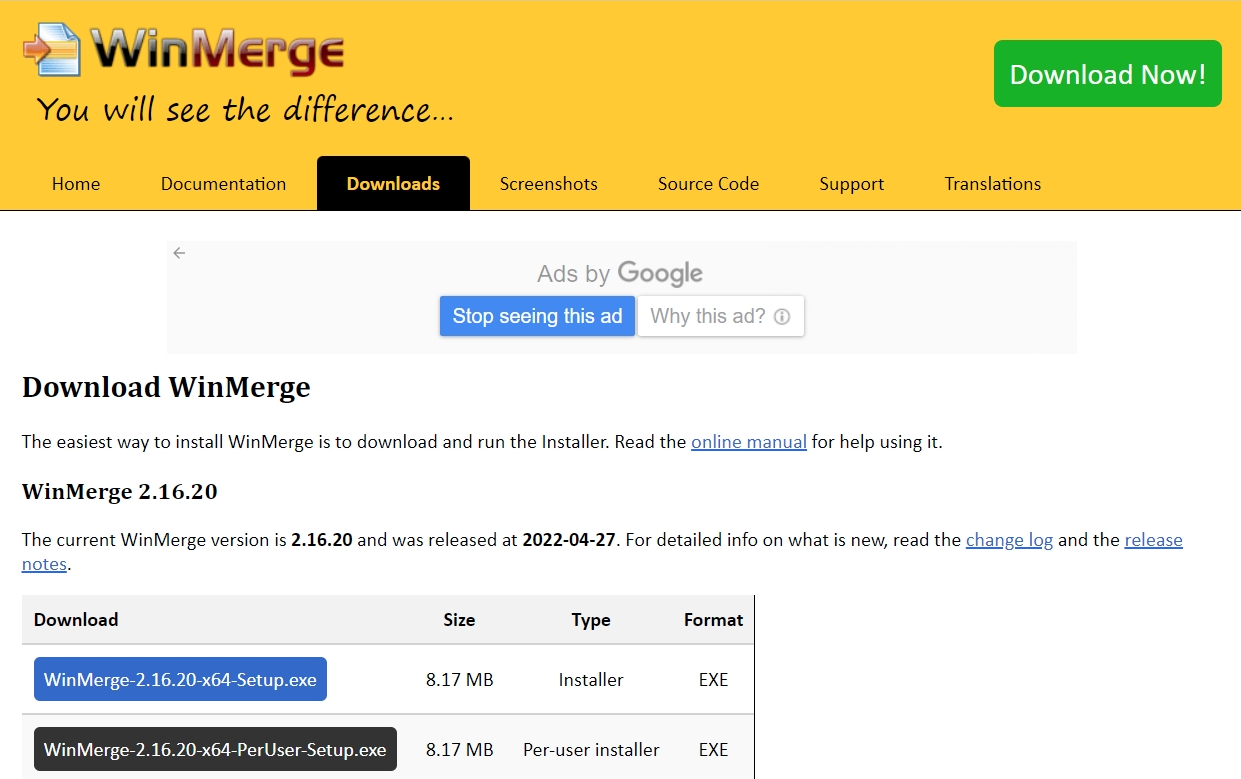View the Screenshots page
Image resolution: width=1241 pixels, height=779 pixels.
point(548,183)
